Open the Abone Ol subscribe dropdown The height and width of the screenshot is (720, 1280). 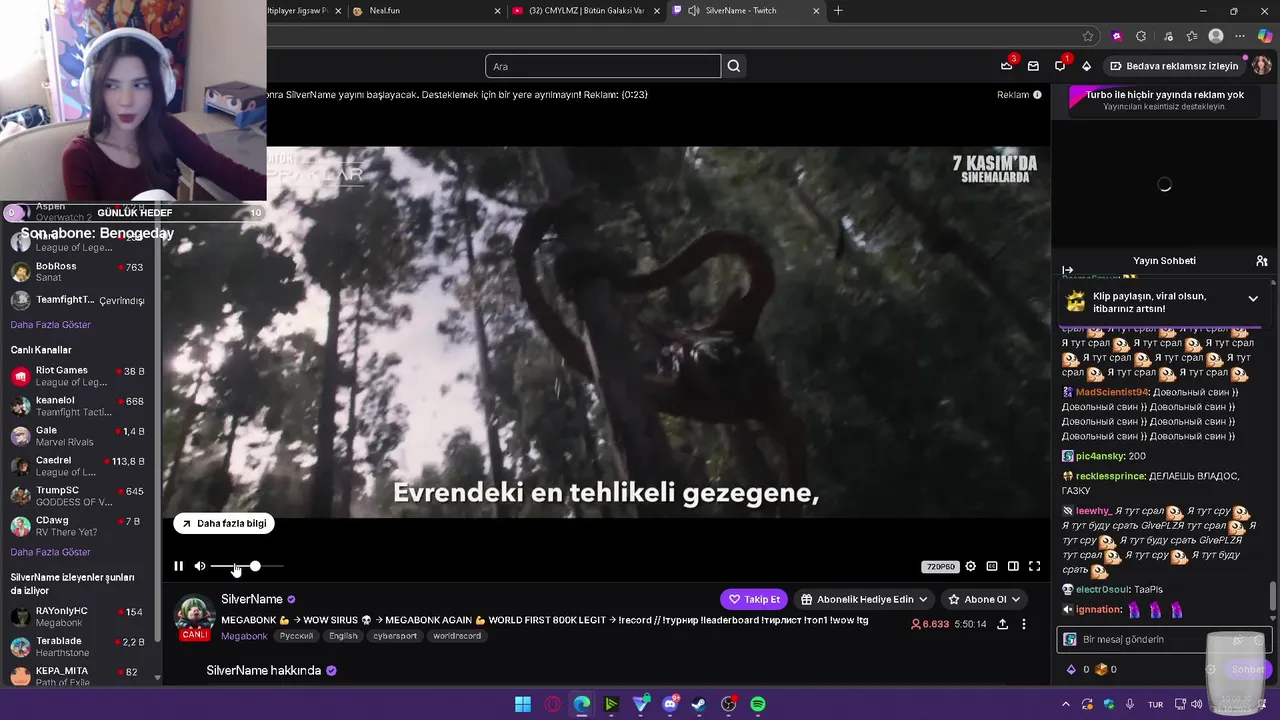point(984,599)
